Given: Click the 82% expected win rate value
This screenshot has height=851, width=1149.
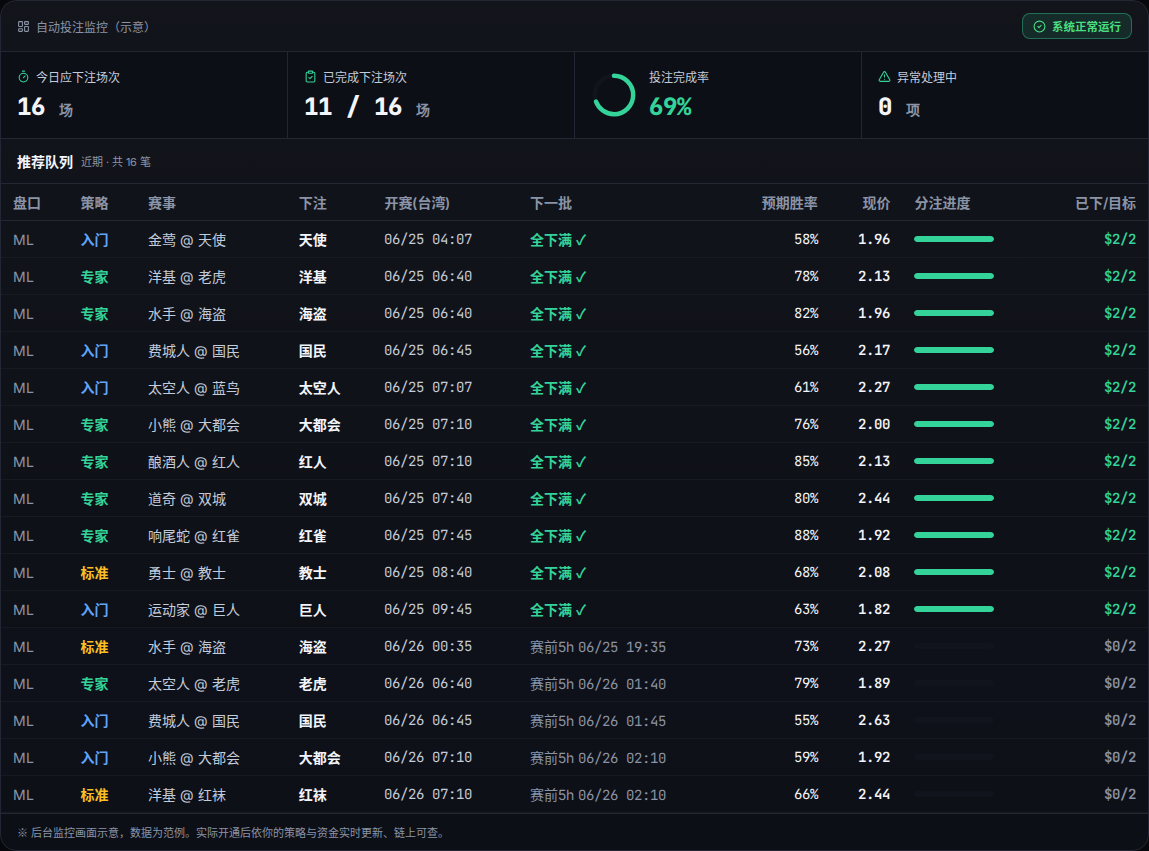Looking at the screenshot, I should [806, 313].
